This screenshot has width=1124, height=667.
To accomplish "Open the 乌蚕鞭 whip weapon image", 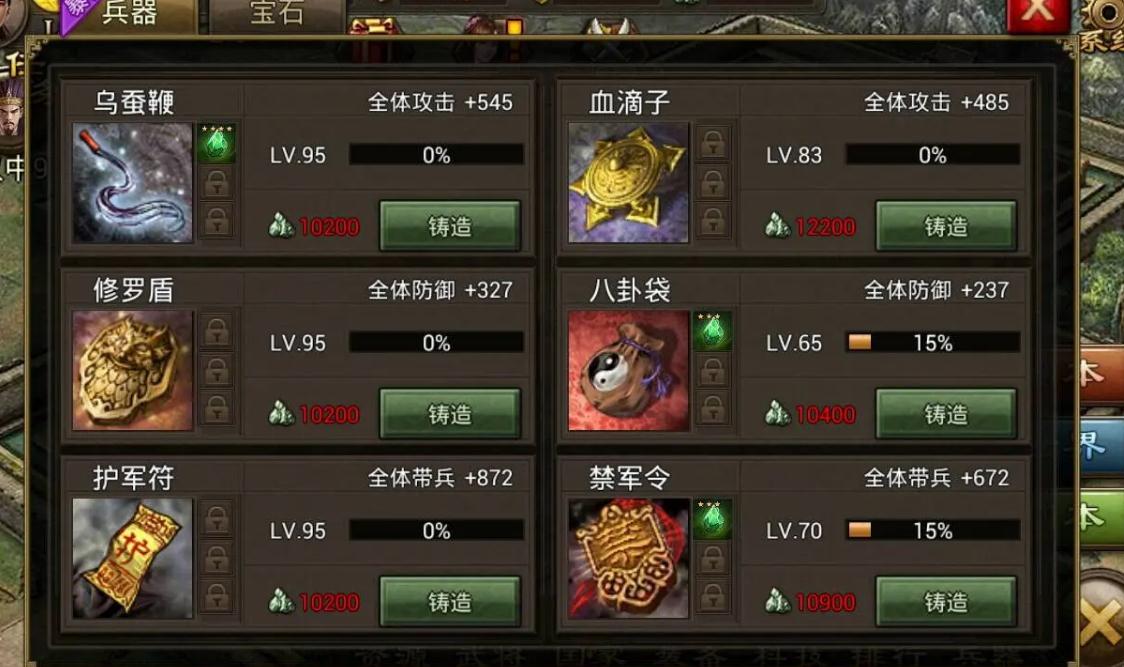I will click(x=133, y=183).
